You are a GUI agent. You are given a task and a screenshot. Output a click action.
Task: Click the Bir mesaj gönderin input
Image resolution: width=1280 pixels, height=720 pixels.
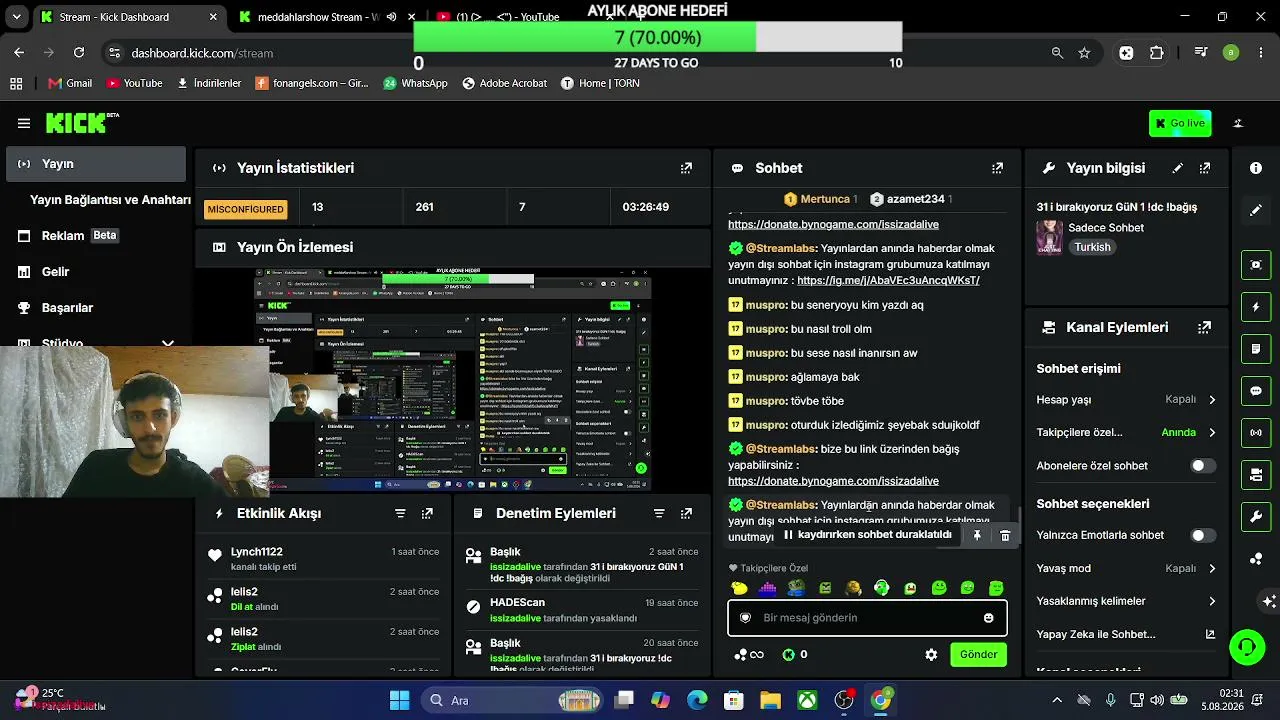coord(867,618)
